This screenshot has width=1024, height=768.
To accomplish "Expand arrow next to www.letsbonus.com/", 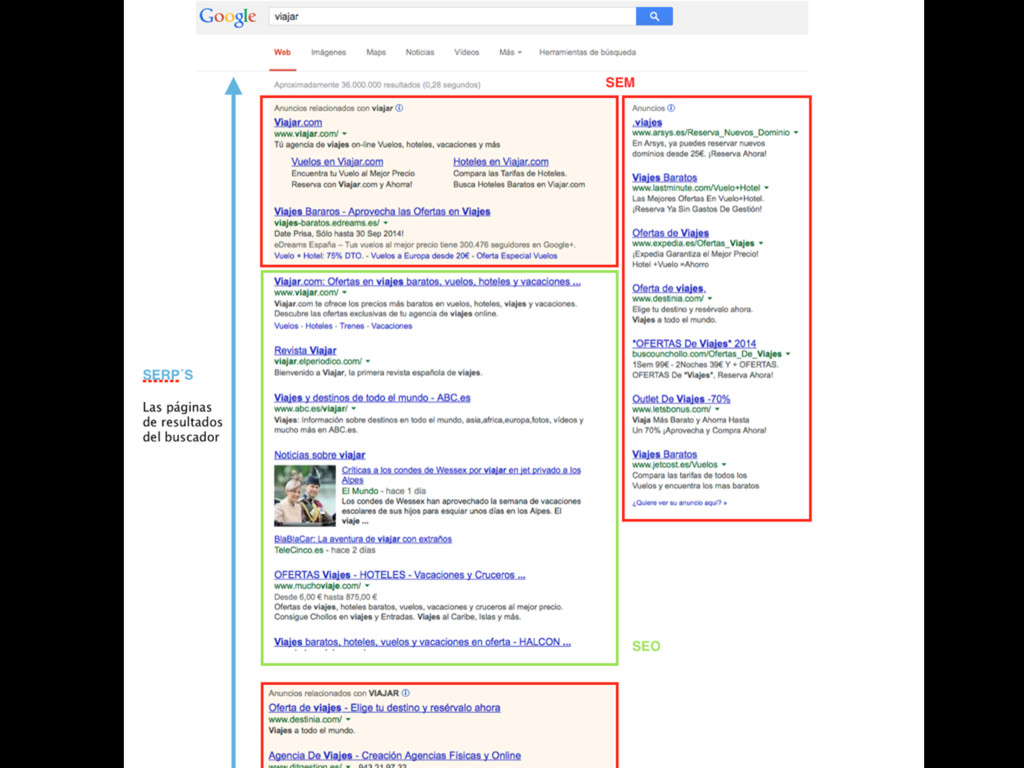I will tap(717, 409).
